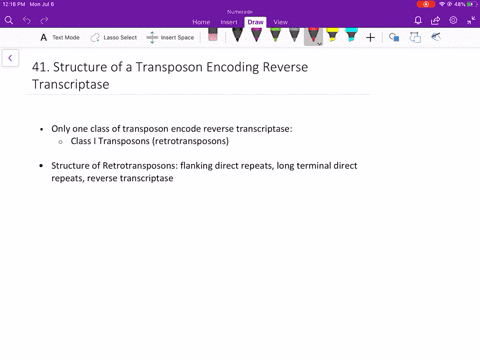Select the eraser tool
480x360 pixels.
coord(213,35)
